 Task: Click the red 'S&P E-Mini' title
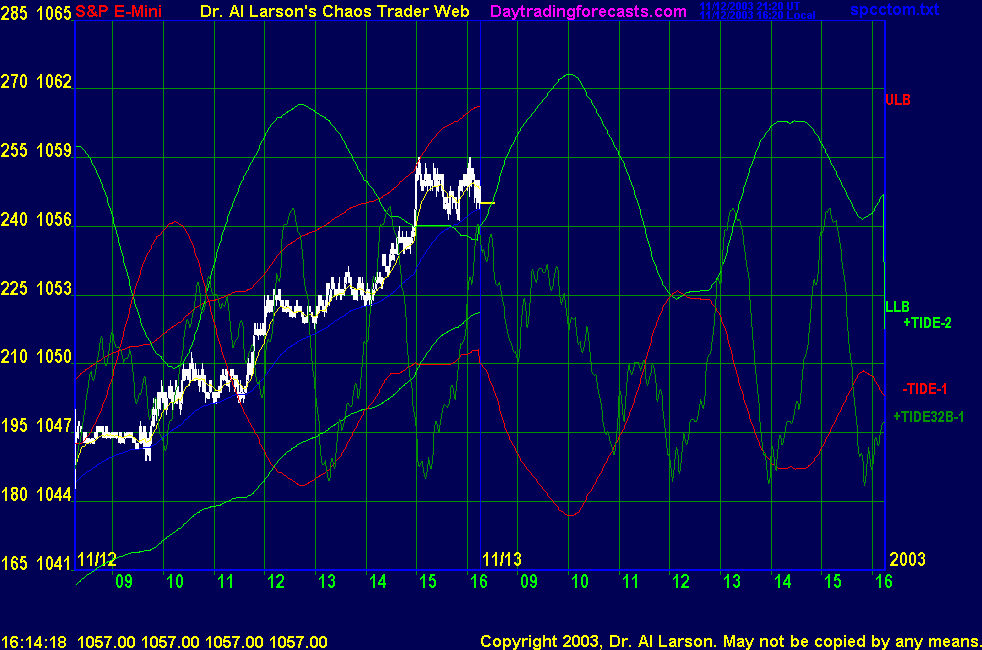point(118,12)
